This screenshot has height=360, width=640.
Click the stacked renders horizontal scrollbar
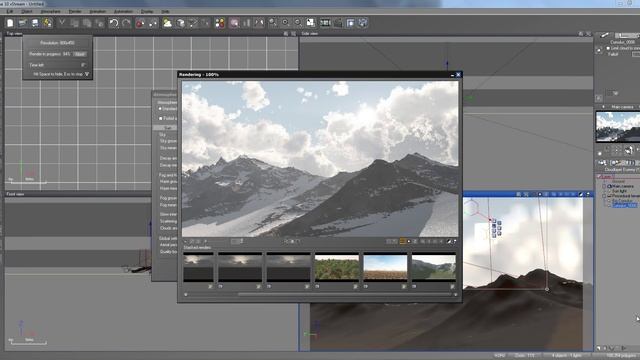point(345,294)
